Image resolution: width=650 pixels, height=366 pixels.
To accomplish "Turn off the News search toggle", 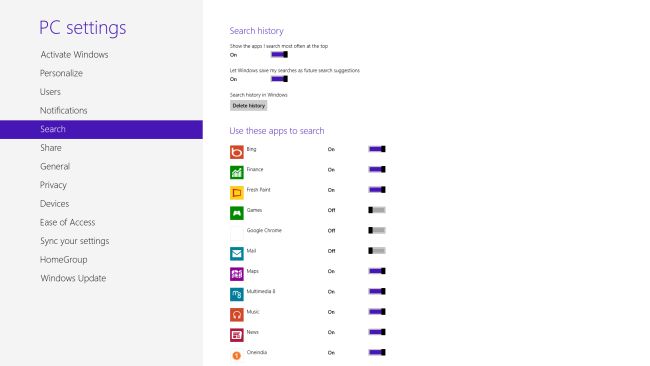I will click(x=377, y=332).
